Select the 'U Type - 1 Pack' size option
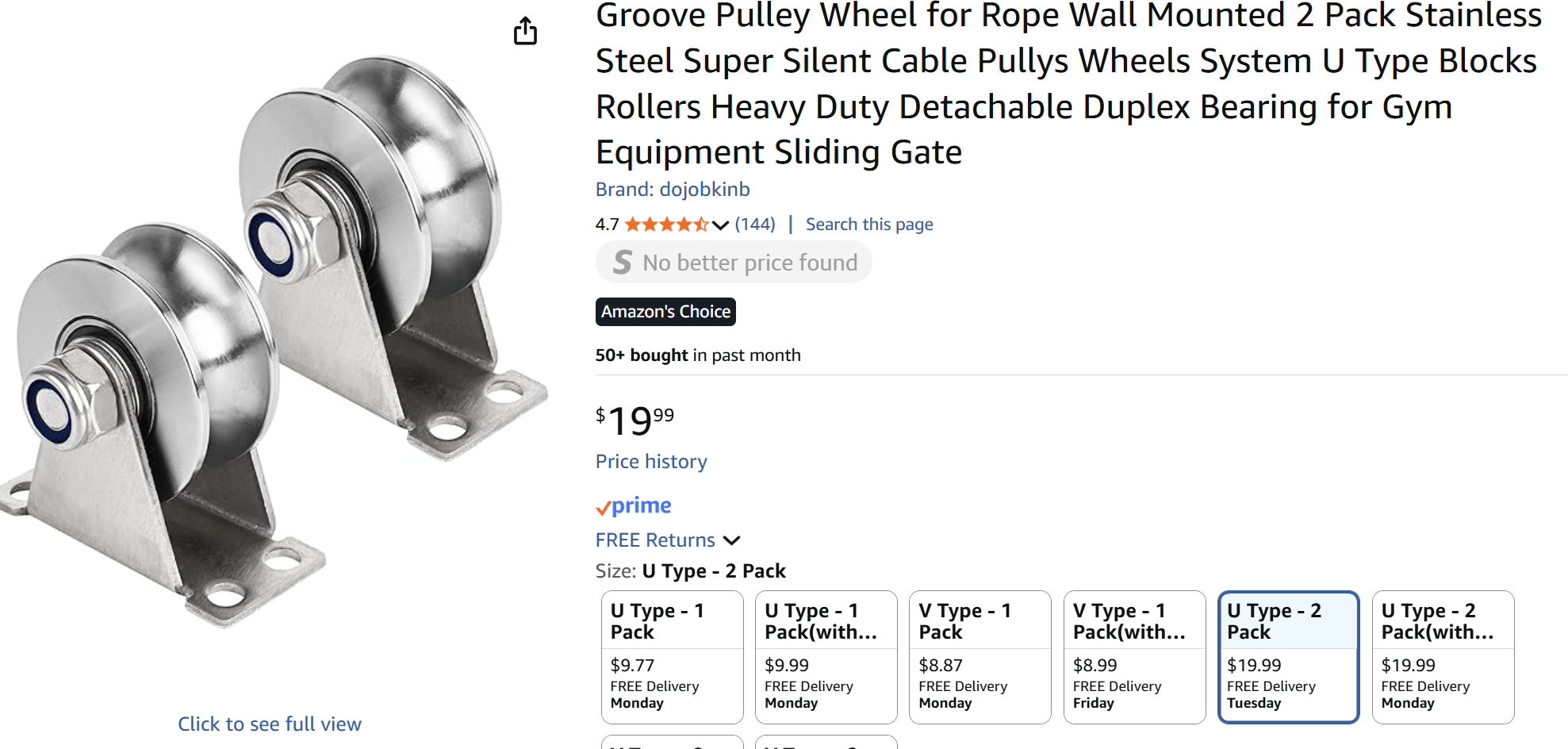Screen dimensions: 1568x749 click(672, 657)
